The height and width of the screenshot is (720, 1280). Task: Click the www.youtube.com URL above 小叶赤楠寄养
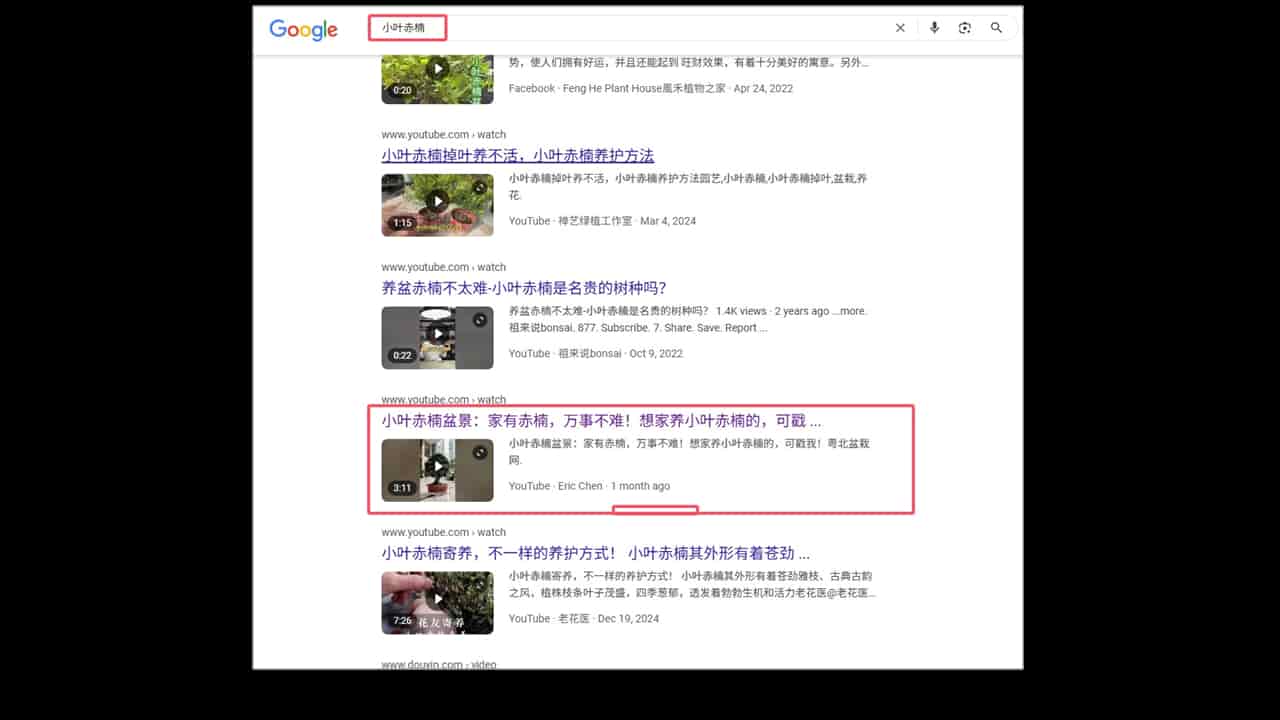(x=443, y=532)
